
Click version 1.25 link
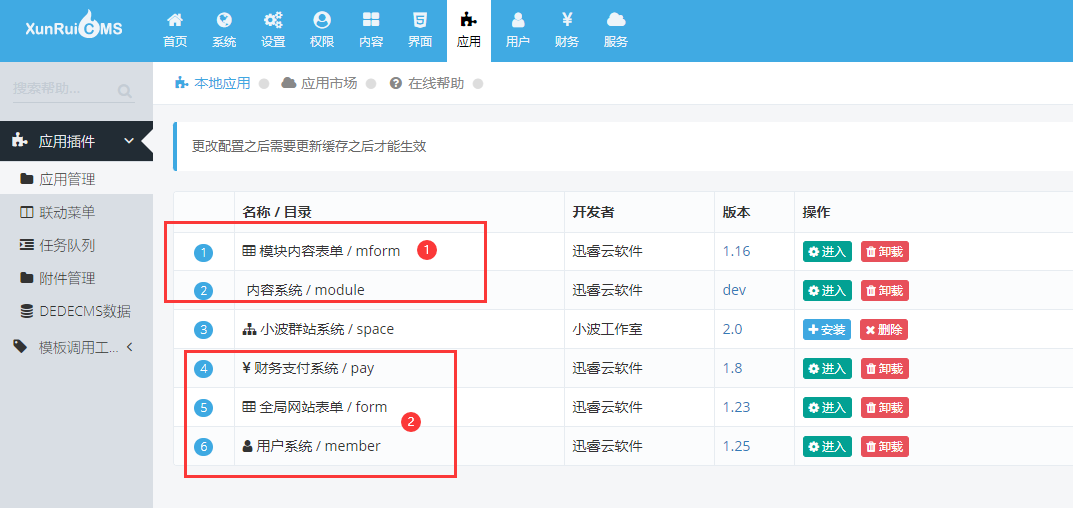coord(736,446)
